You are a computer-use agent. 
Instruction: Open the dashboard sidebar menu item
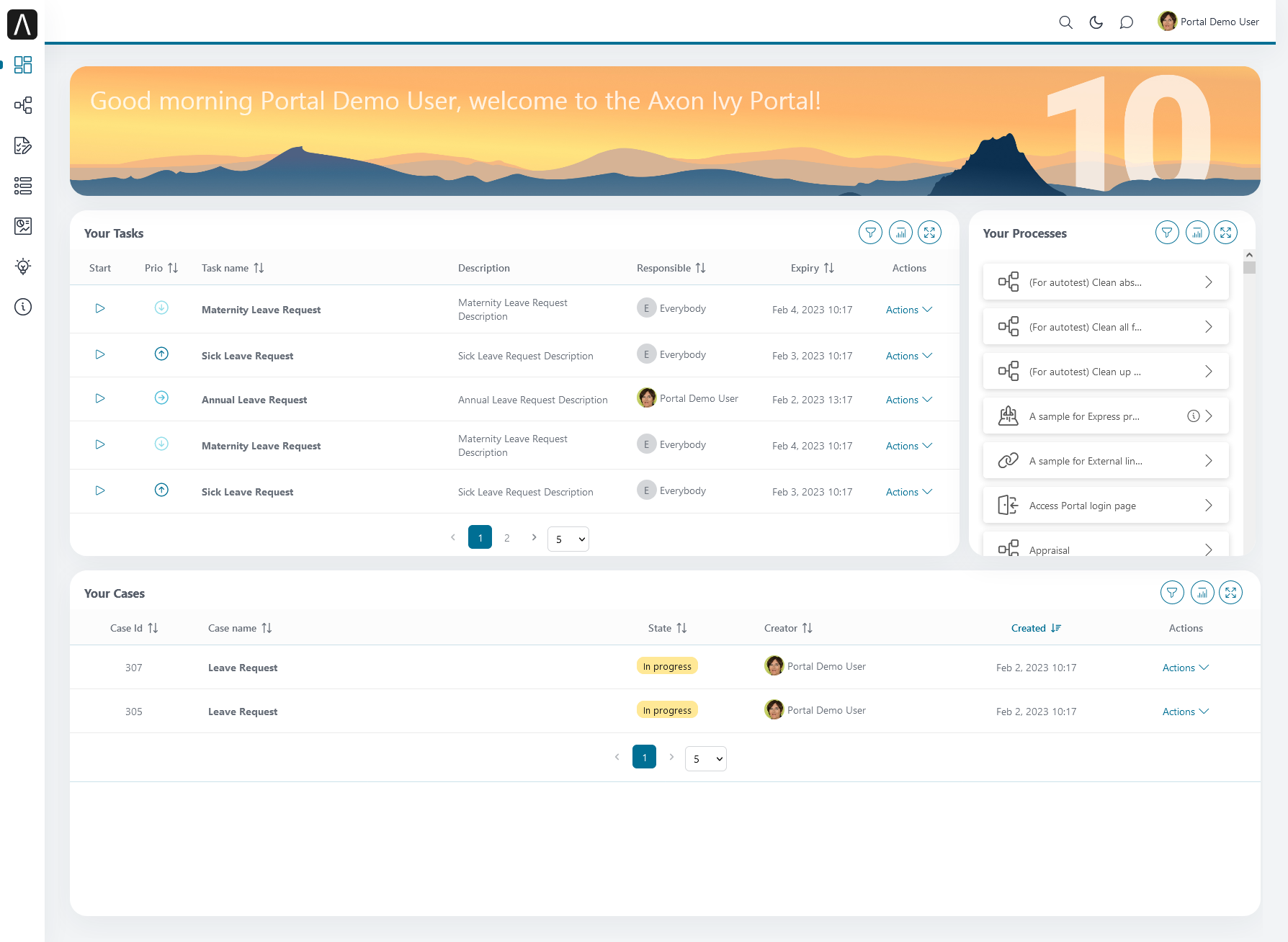[23, 65]
